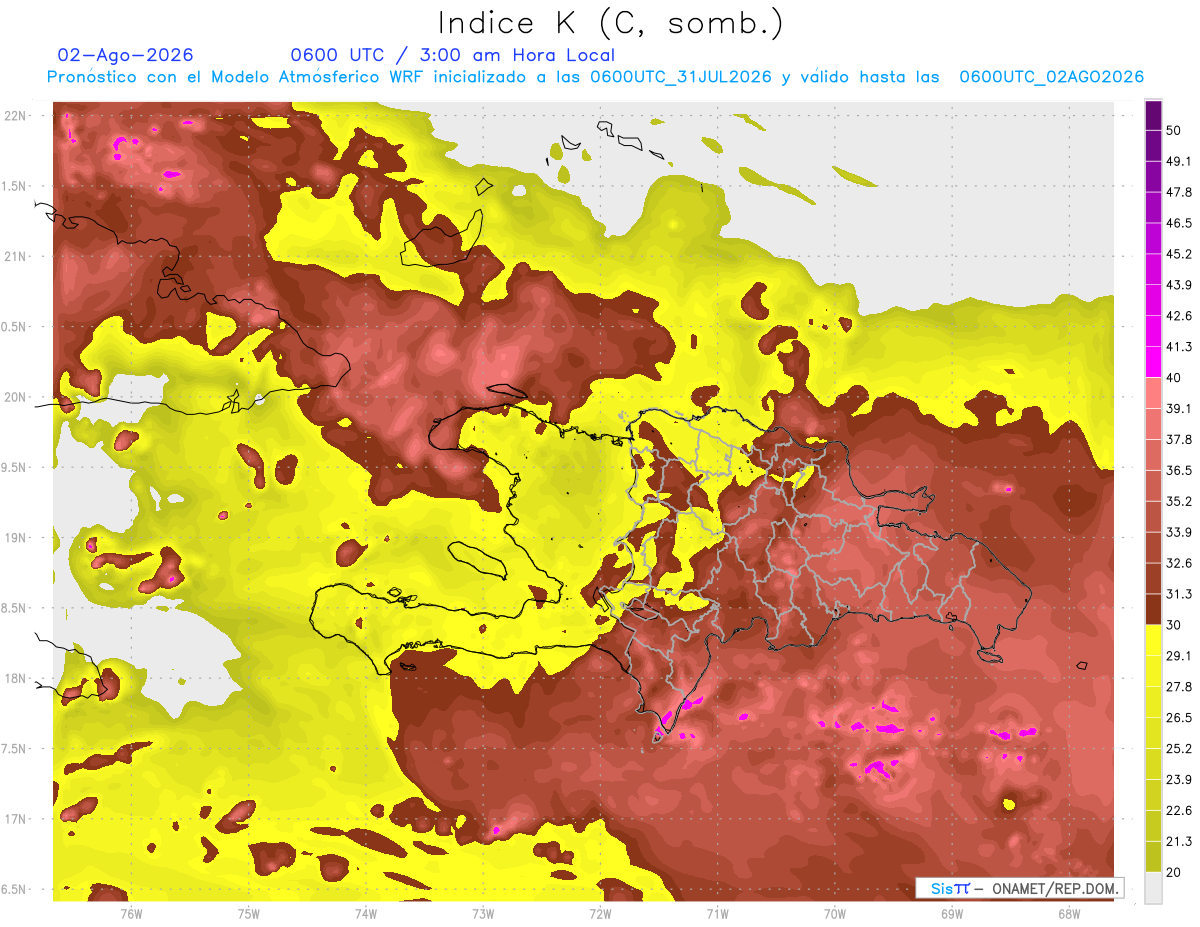Image resolution: width=1200 pixels, height=927 pixels.
Task: Click the color scale value "30"
Action: (1175, 624)
